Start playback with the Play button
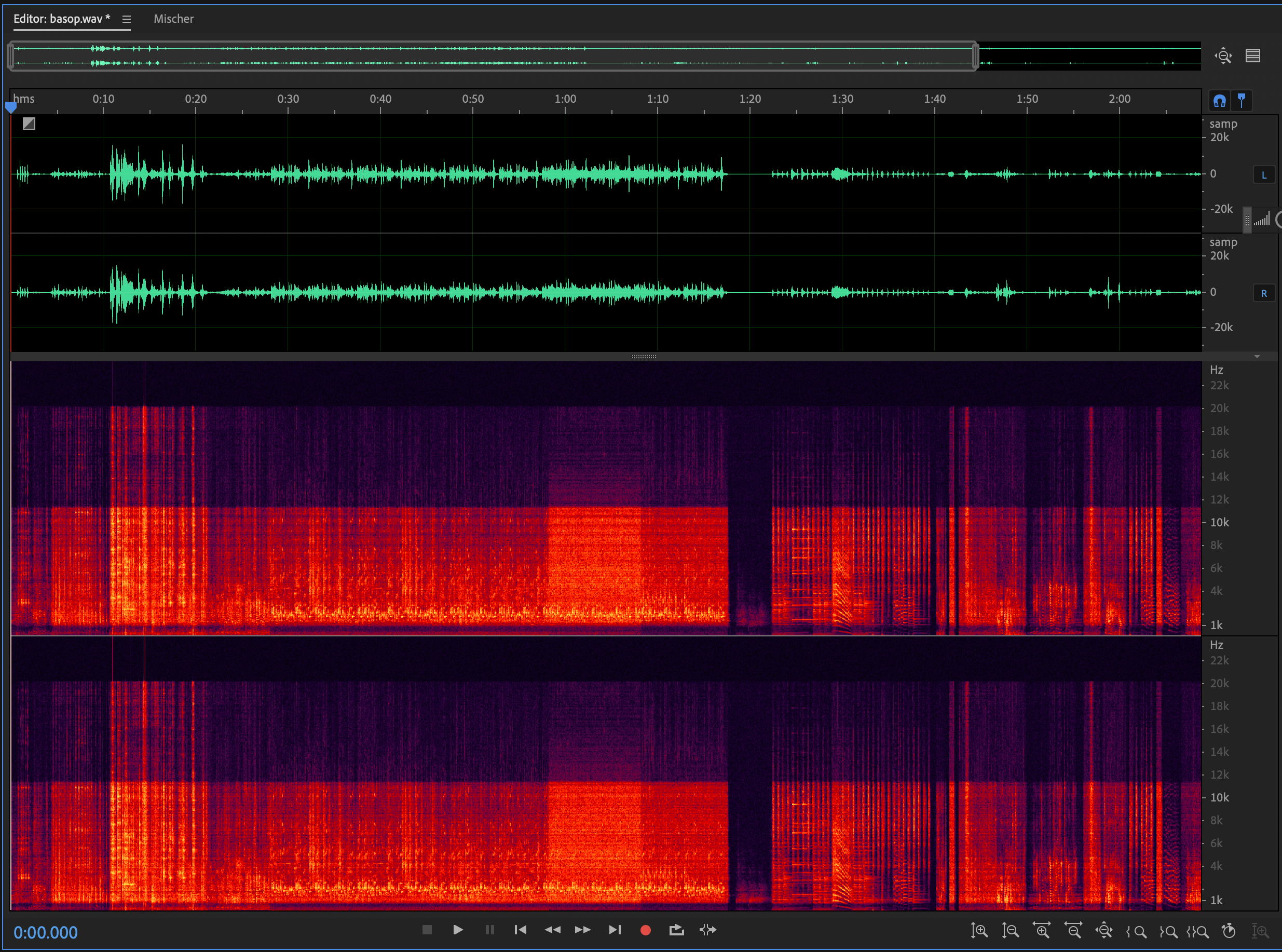Screen dimensions: 1282x952 (x=458, y=930)
